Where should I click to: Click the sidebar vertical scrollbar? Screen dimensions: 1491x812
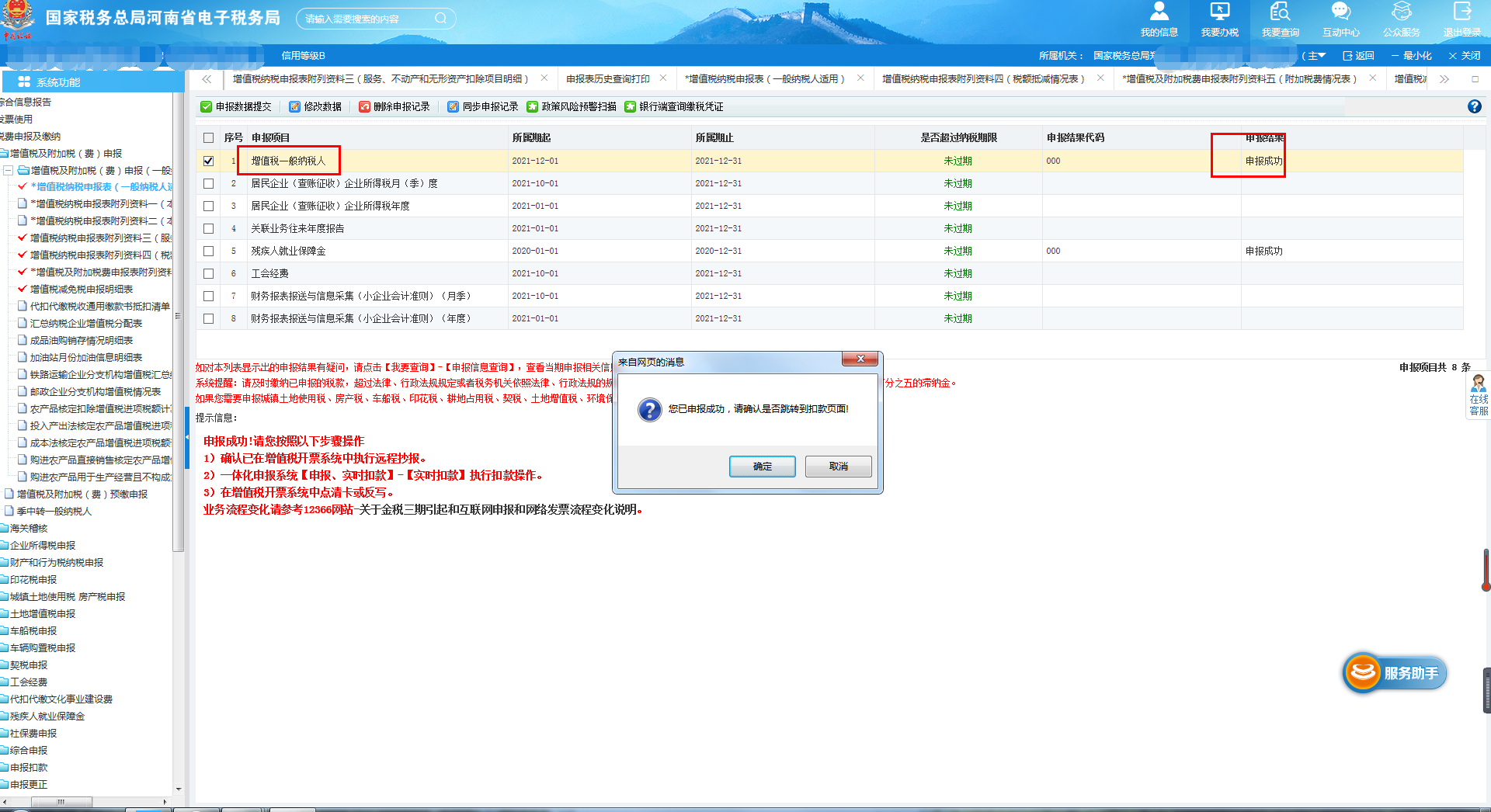[x=179, y=322]
